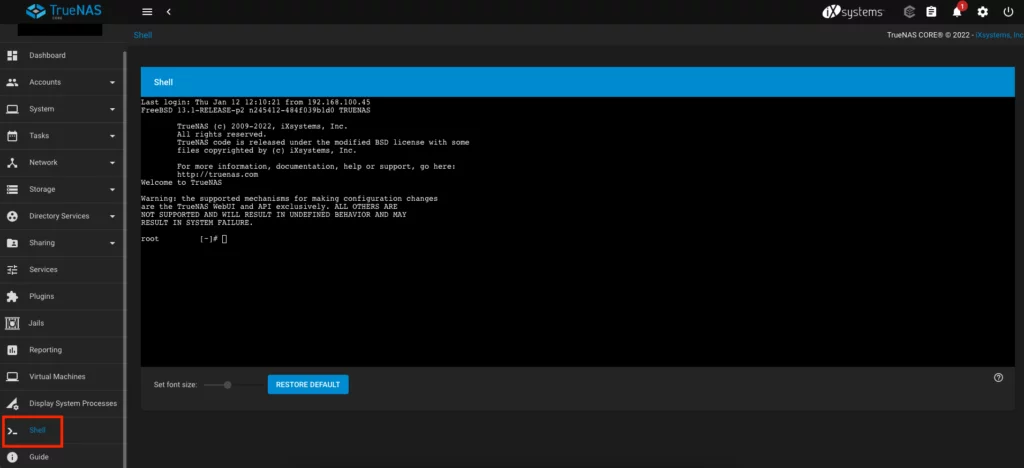Click the Plugins puzzle piece icon
Screen dimensions: 1024x468
pos(12,296)
